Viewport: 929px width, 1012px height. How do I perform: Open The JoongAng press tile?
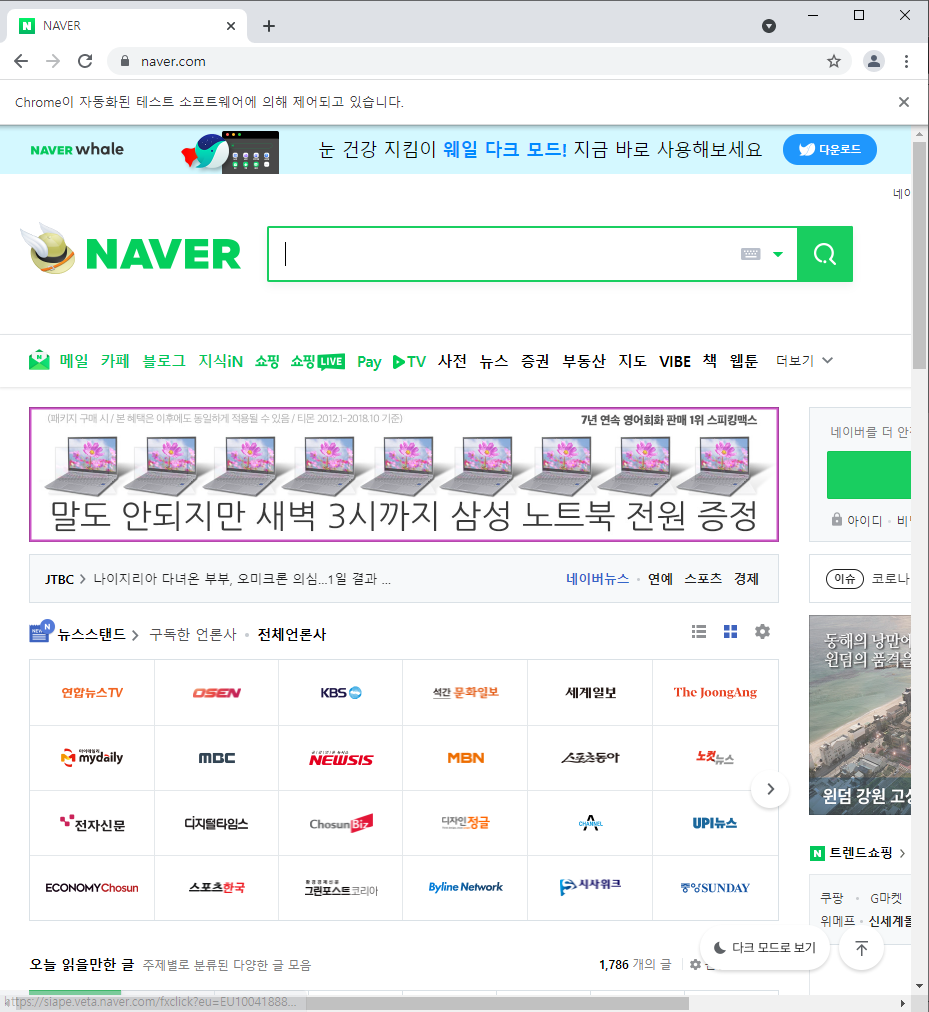pos(715,693)
